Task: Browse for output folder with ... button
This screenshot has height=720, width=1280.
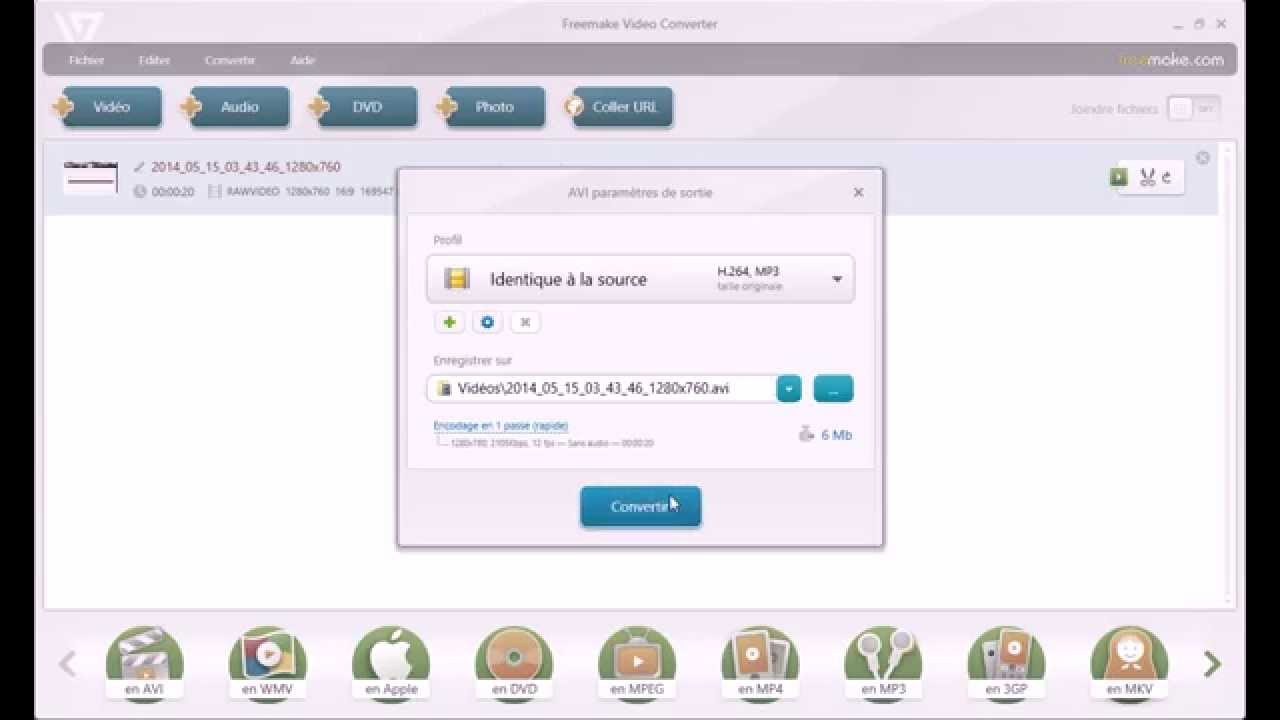Action: [834, 388]
